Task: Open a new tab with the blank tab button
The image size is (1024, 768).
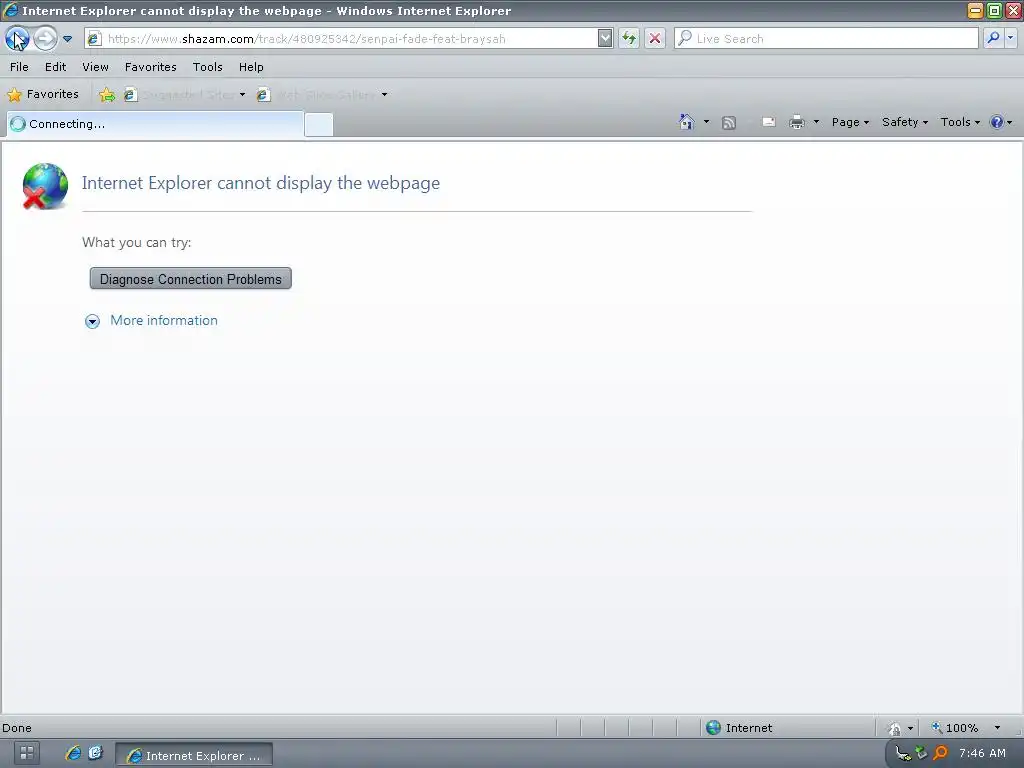Action: tap(319, 124)
